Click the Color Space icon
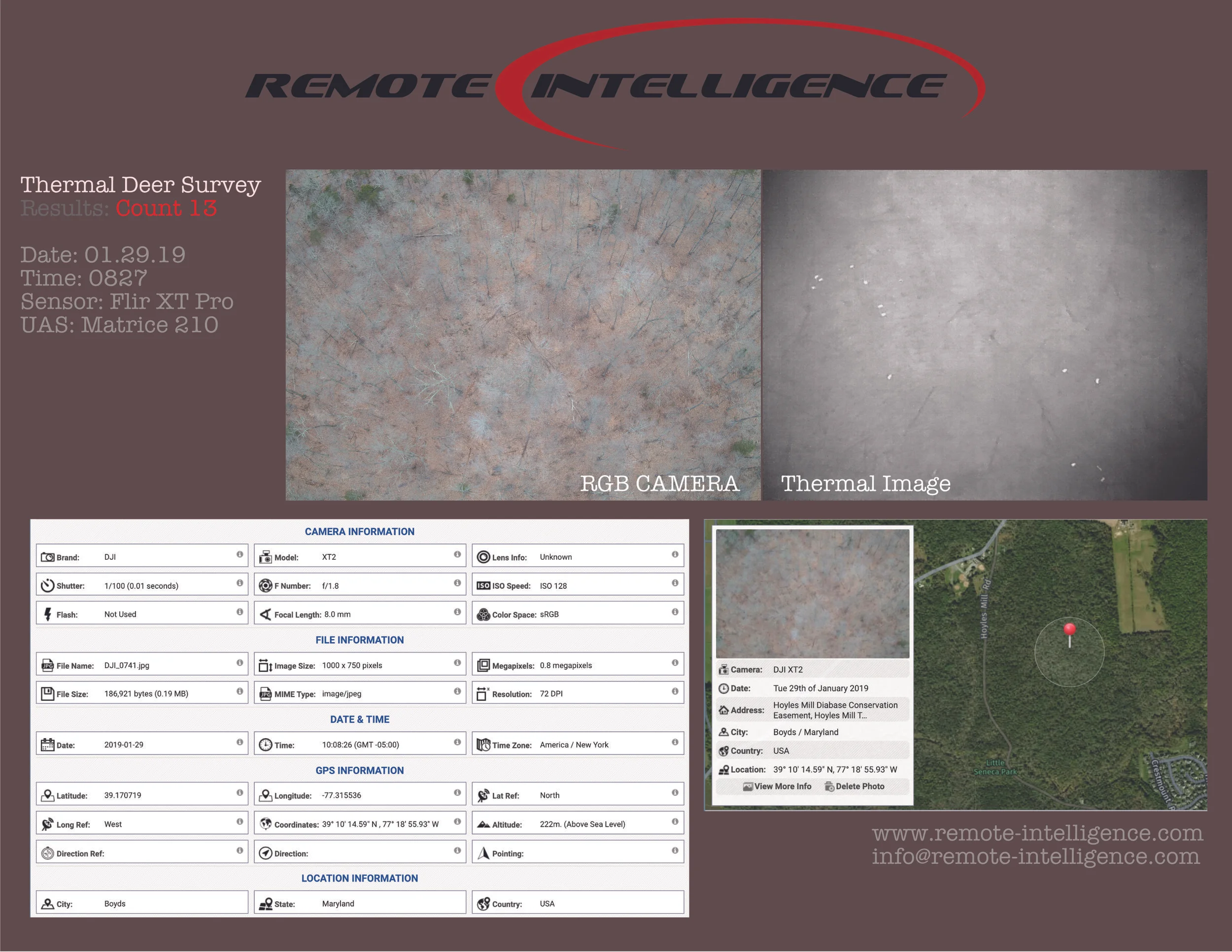The width and height of the screenshot is (1232, 952). (483, 614)
